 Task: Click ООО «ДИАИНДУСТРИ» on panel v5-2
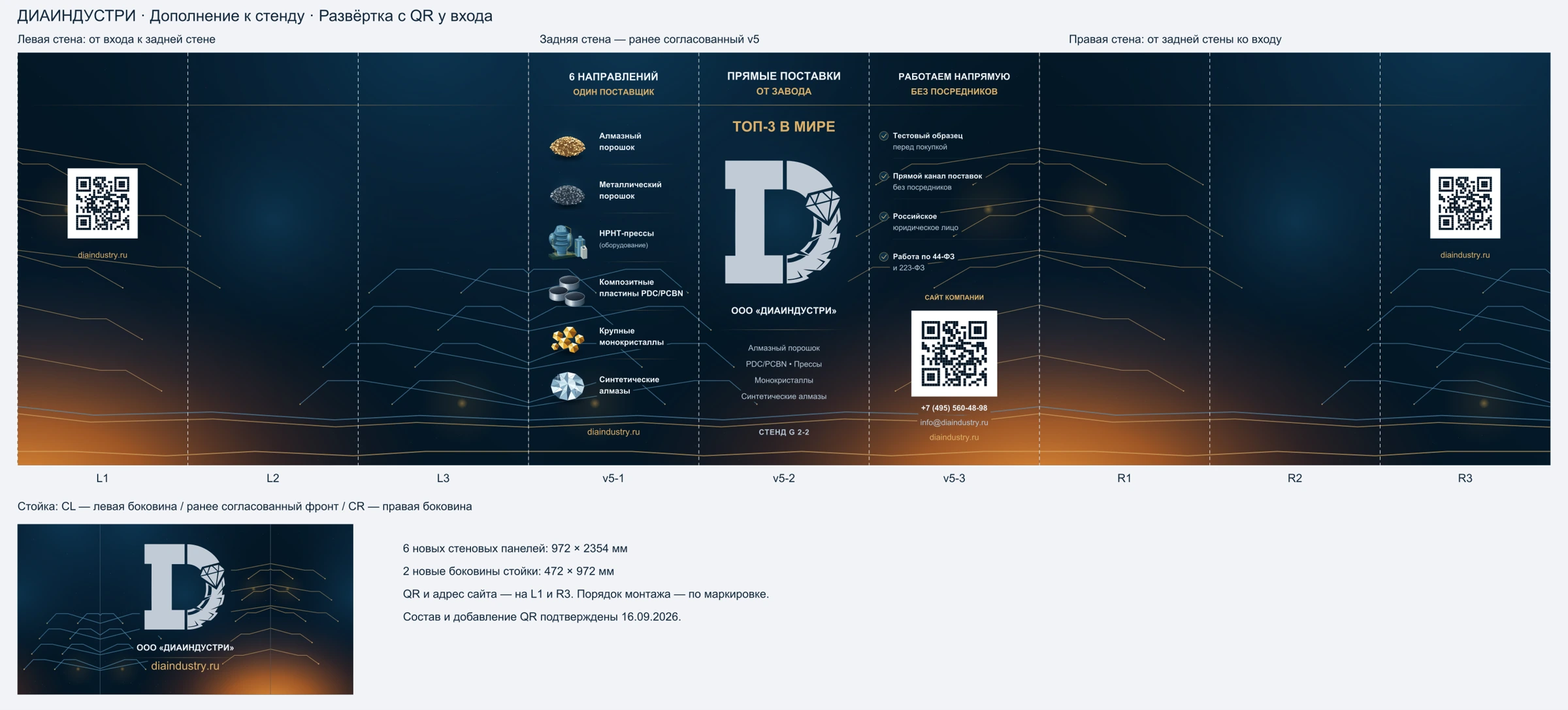pyautogui.click(x=783, y=311)
